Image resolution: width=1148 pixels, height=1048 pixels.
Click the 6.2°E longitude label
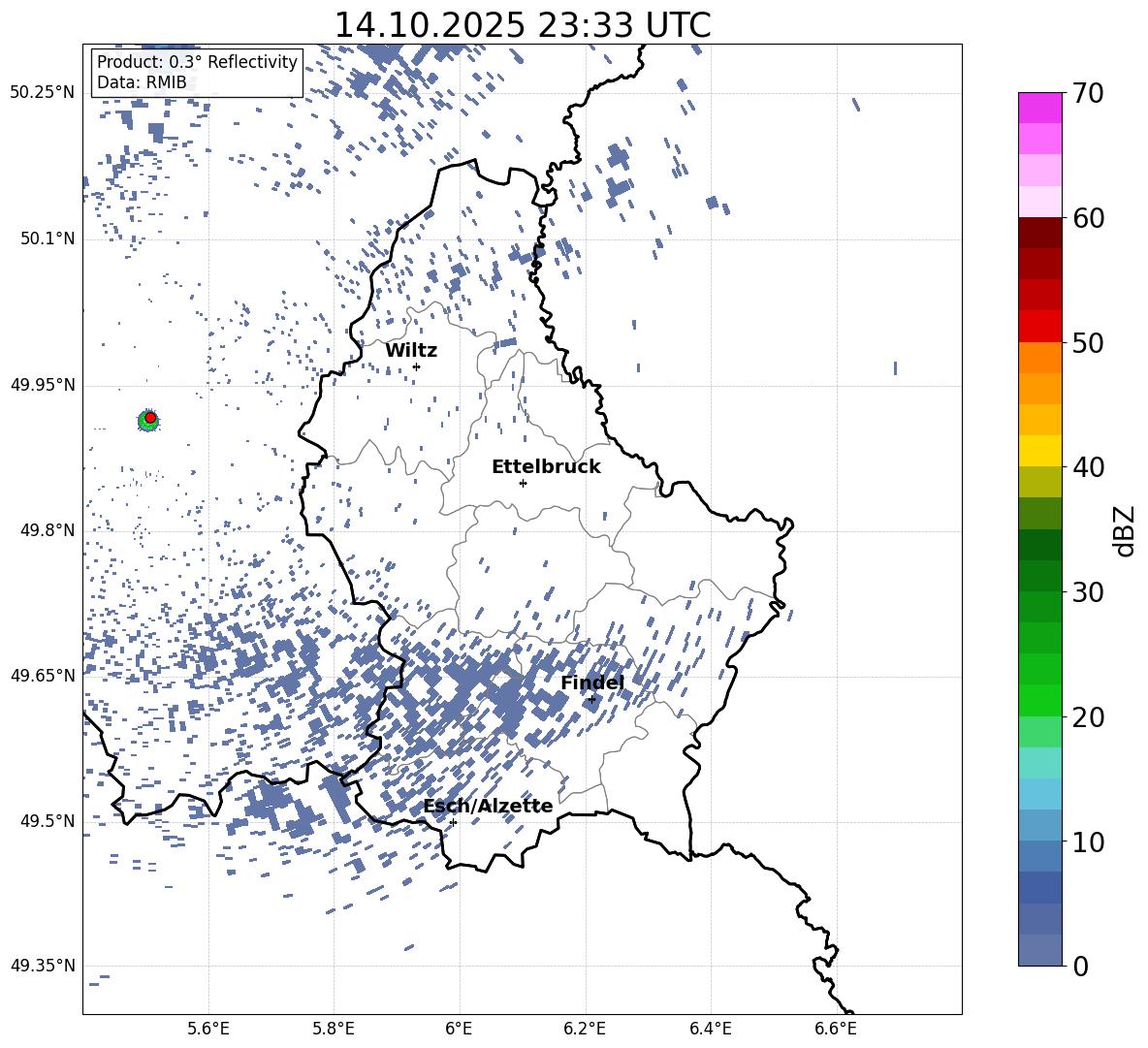click(x=585, y=1029)
